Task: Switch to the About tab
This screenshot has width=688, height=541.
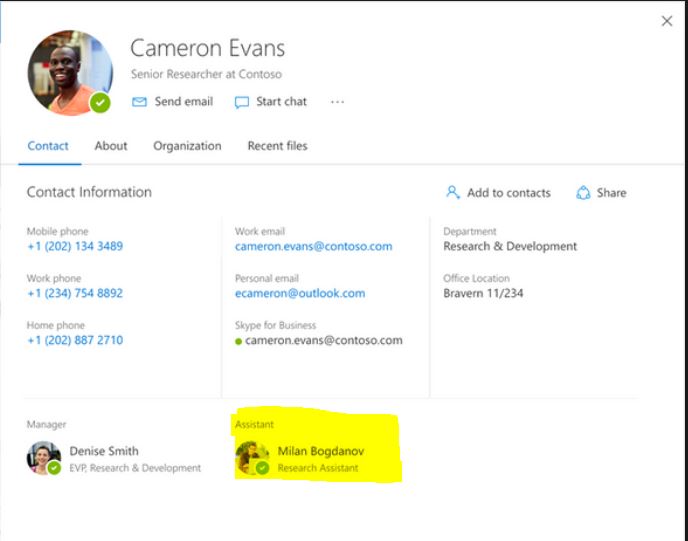Action: [111, 146]
